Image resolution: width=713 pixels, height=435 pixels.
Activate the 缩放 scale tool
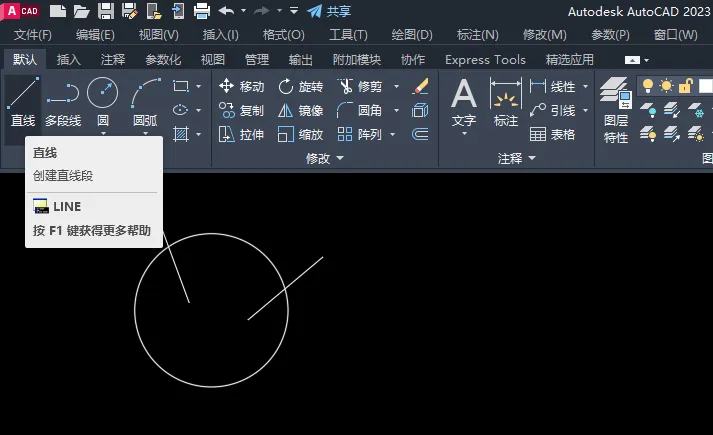(301, 134)
